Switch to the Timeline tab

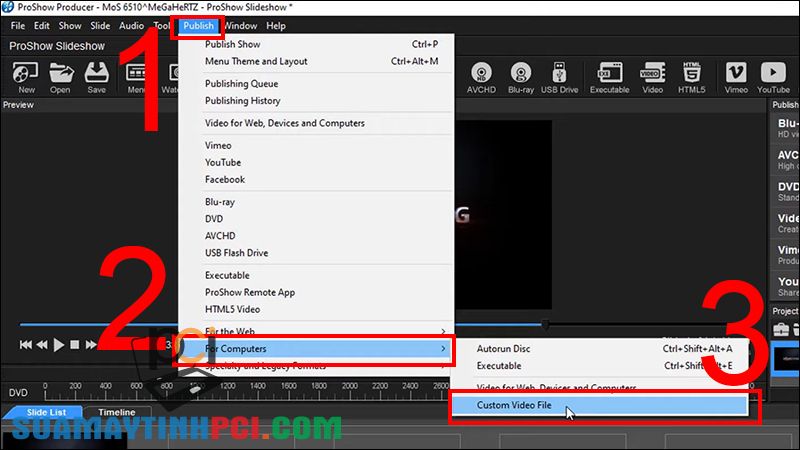click(117, 412)
